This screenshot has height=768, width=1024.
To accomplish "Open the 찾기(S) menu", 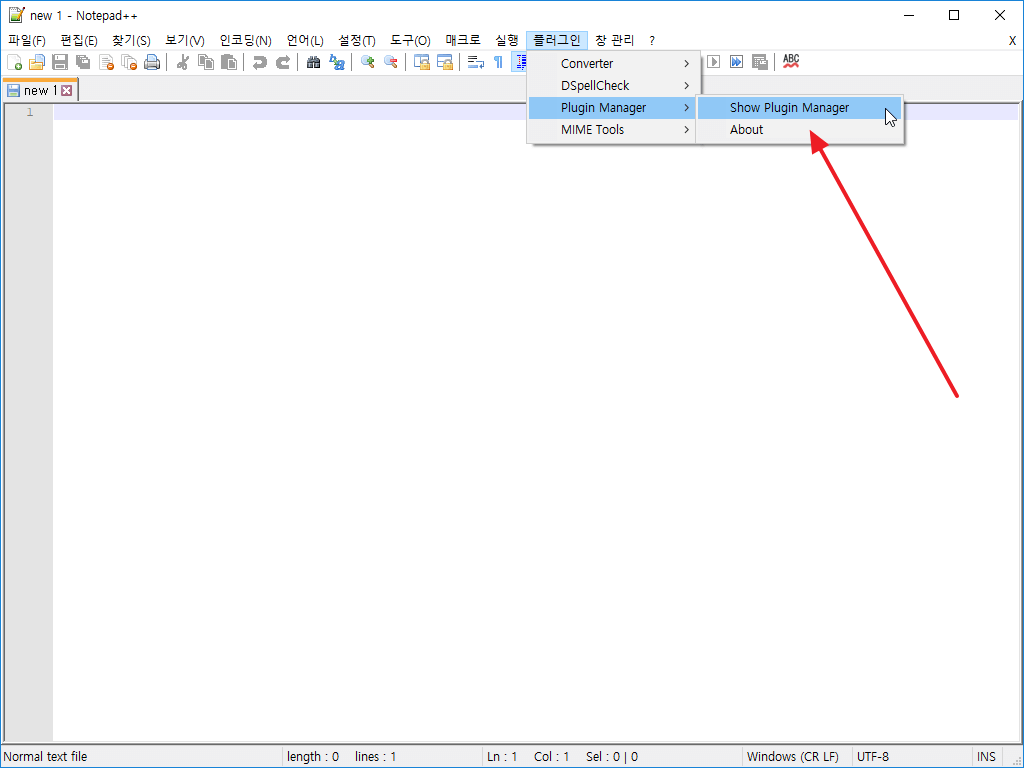I will [131, 40].
